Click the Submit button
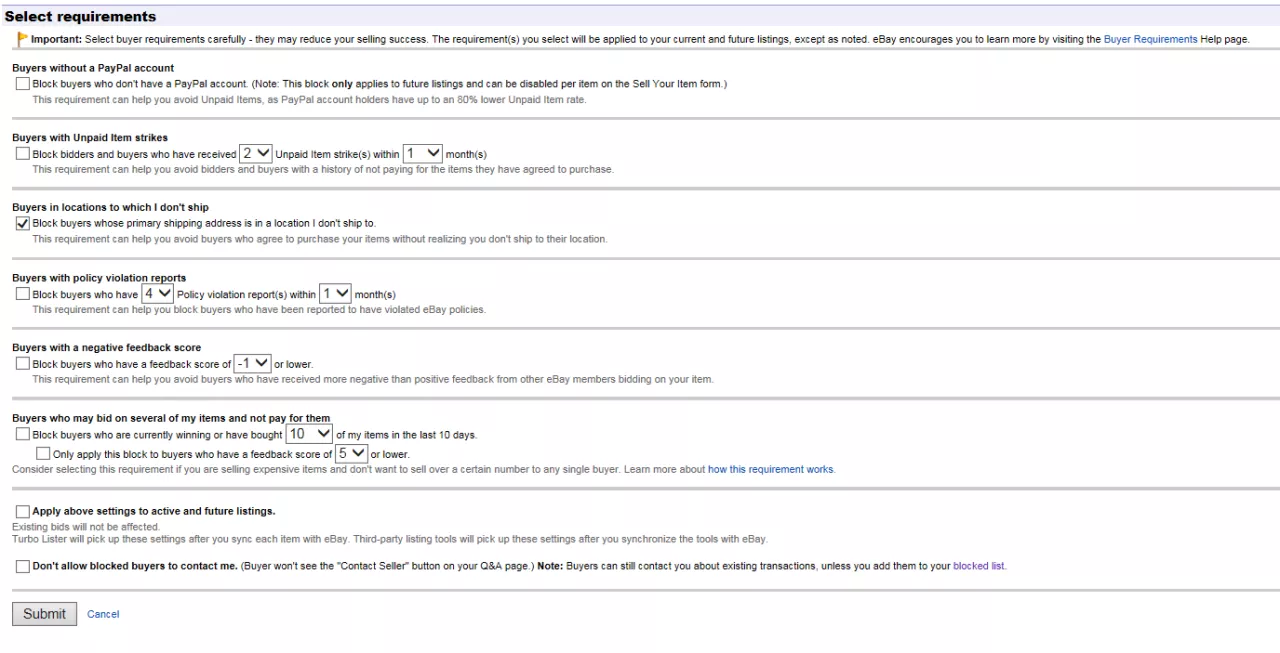This screenshot has height=653, width=1280. tap(45, 614)
